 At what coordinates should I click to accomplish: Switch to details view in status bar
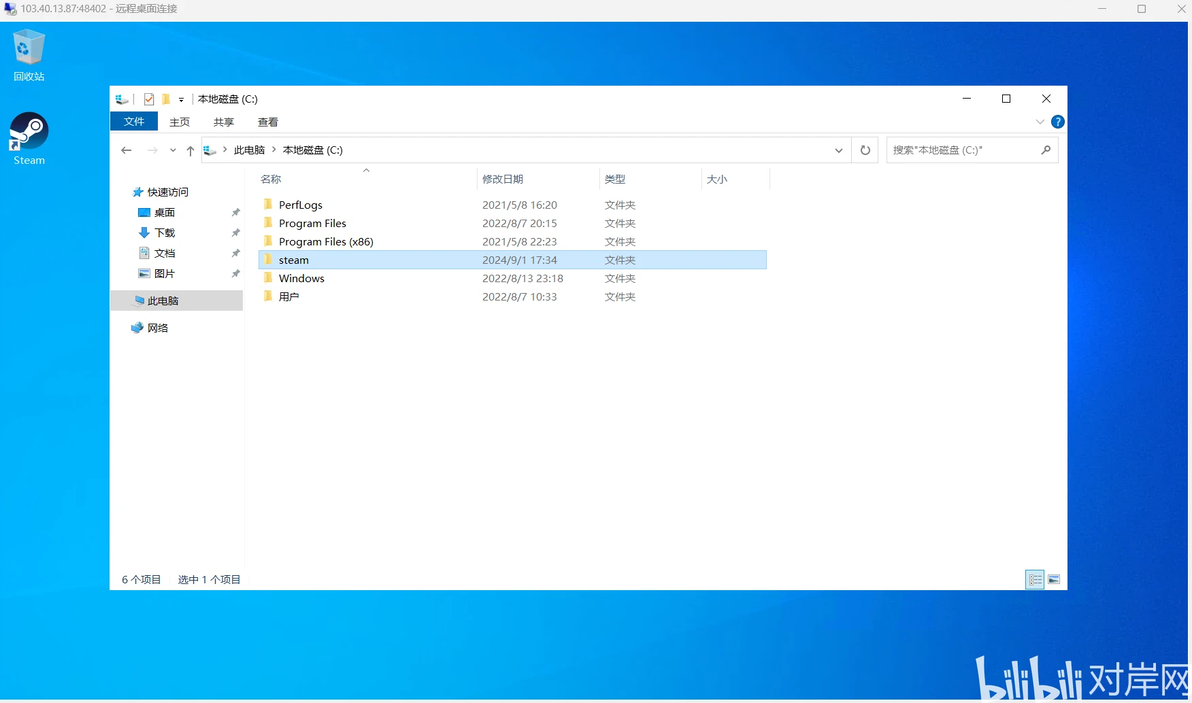point(1035,580)
